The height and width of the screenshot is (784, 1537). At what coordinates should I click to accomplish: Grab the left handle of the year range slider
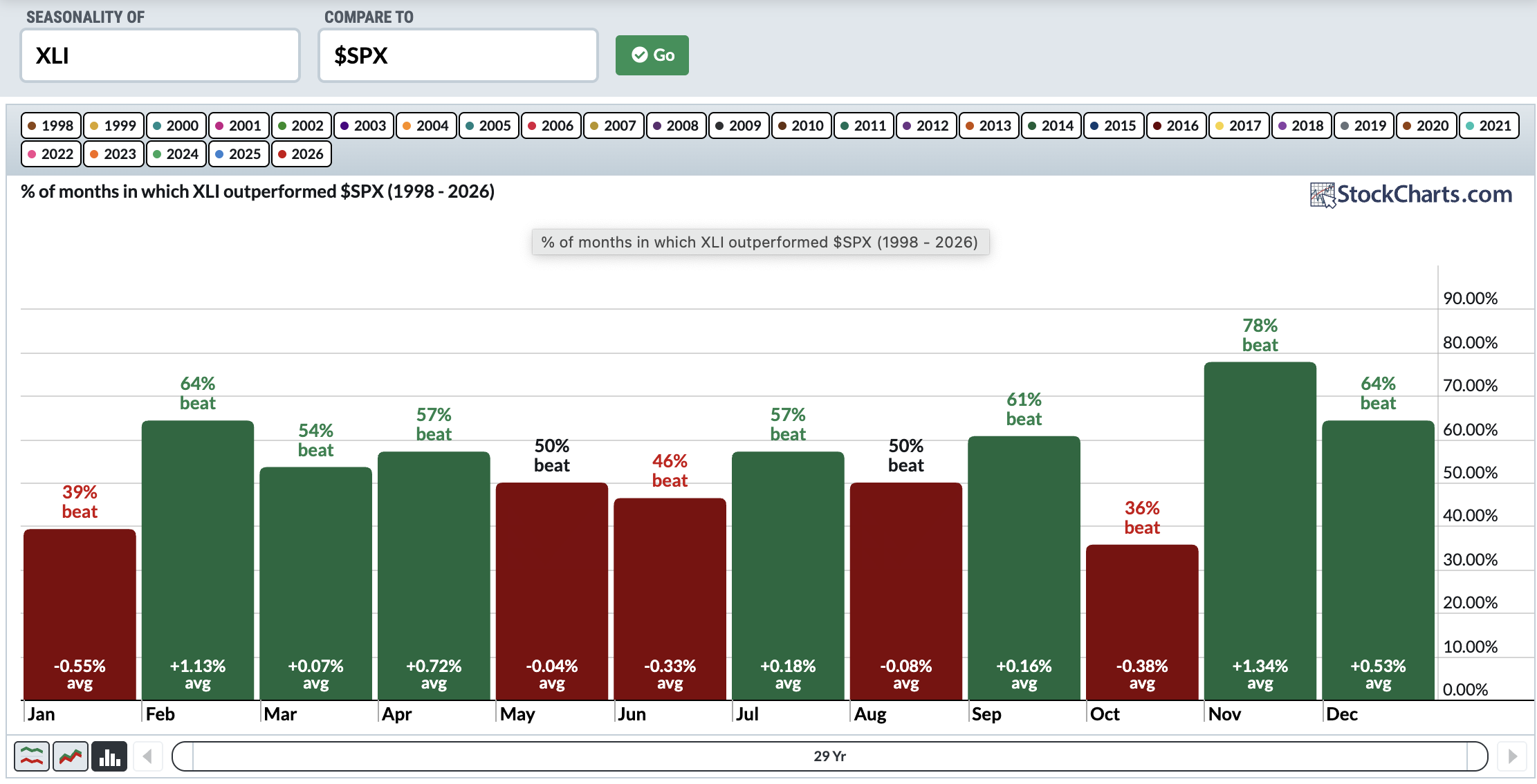tap(183, 756)
